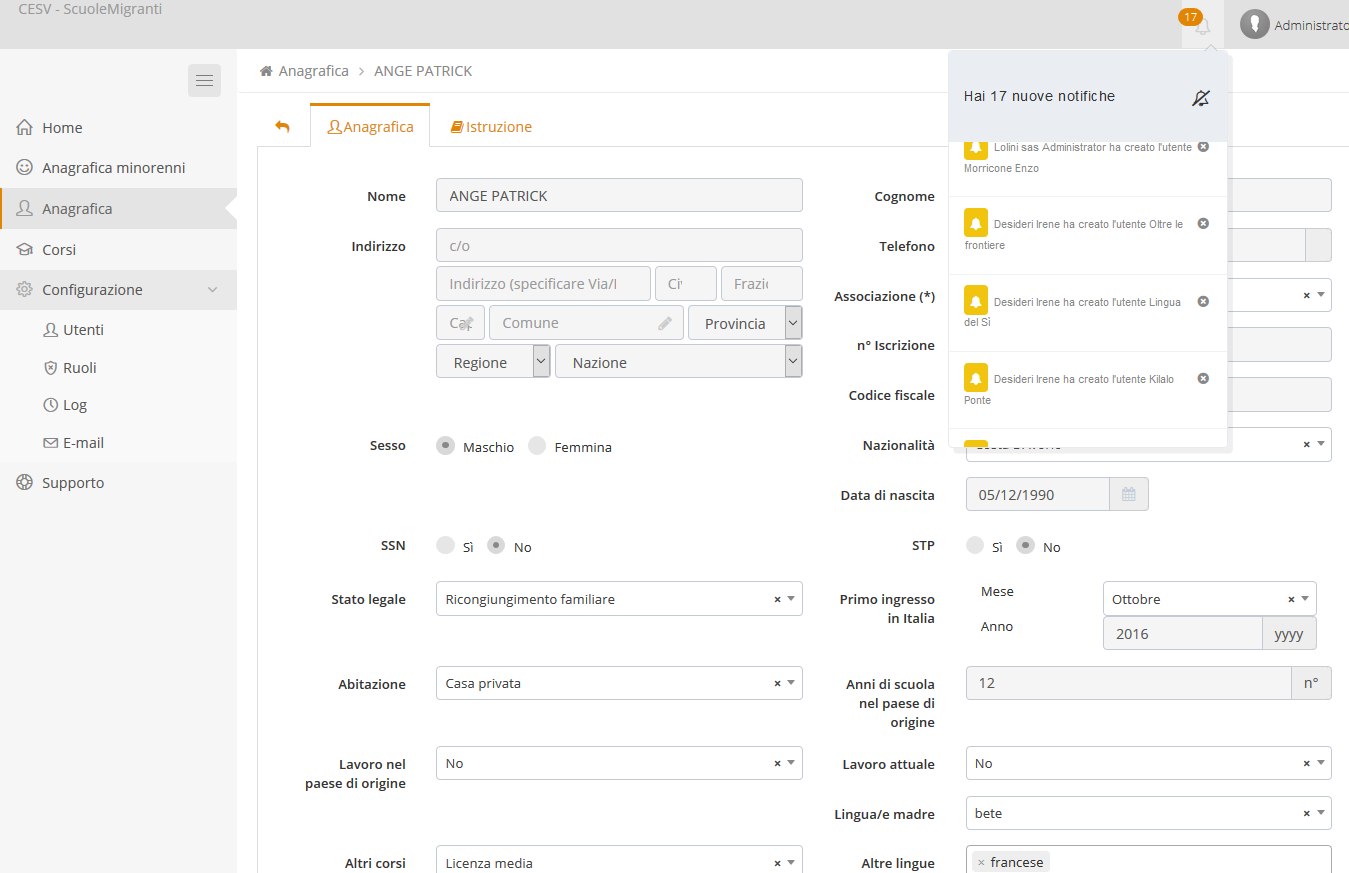Click the Anagrafica breadcrumb link

(x=313, y=71)
